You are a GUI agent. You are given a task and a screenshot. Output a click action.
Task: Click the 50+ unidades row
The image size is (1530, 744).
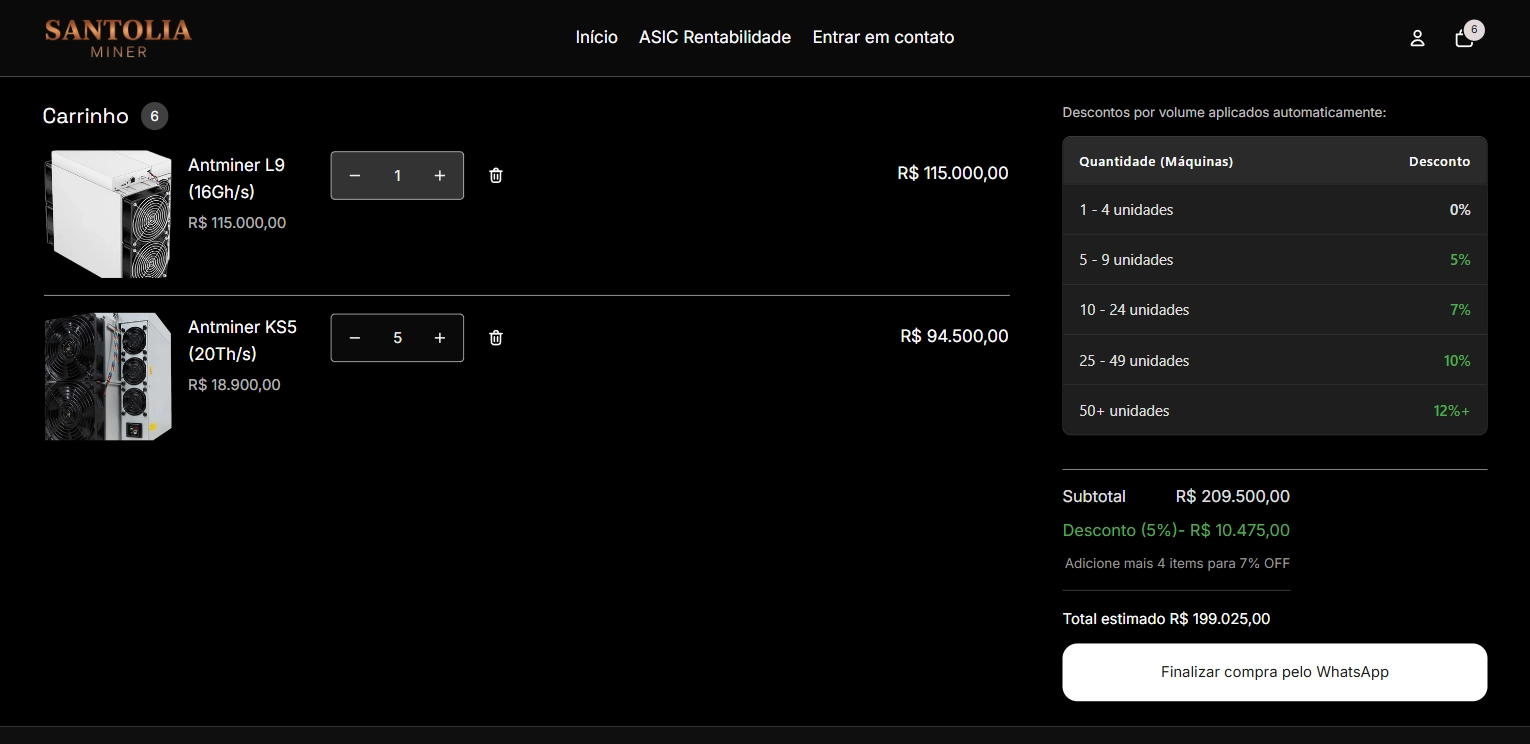[1275, 410]
